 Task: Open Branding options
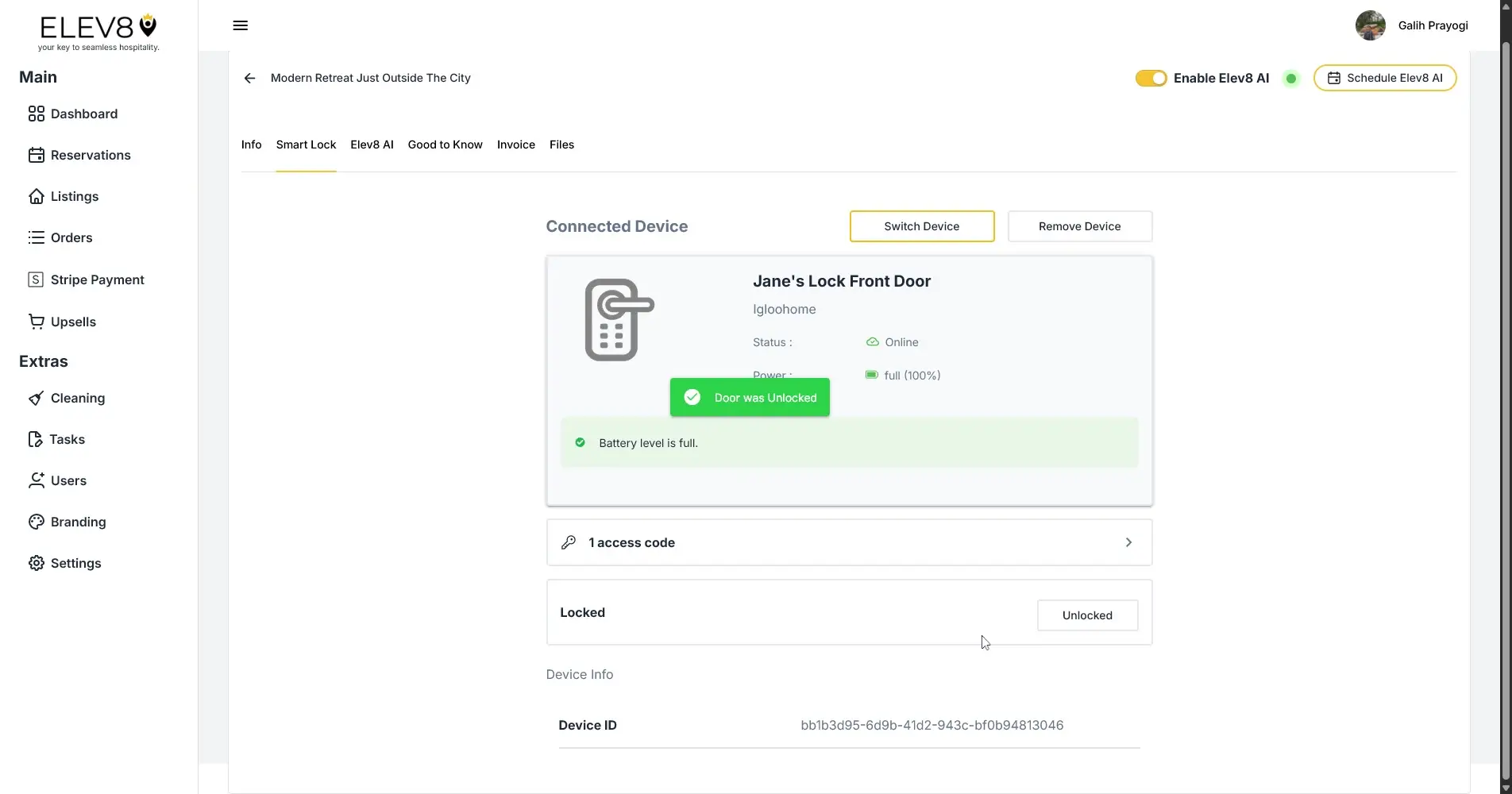77,522
